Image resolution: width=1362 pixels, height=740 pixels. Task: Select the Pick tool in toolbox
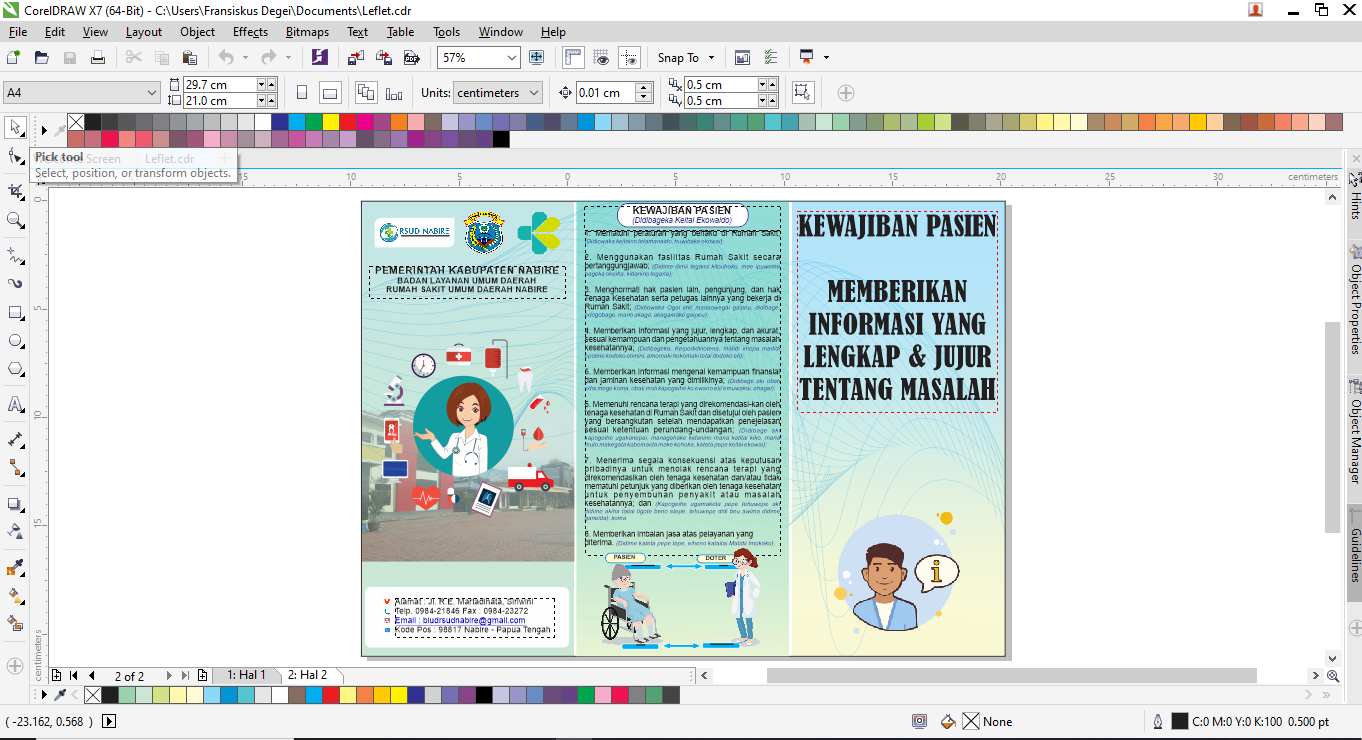[15, 127]
